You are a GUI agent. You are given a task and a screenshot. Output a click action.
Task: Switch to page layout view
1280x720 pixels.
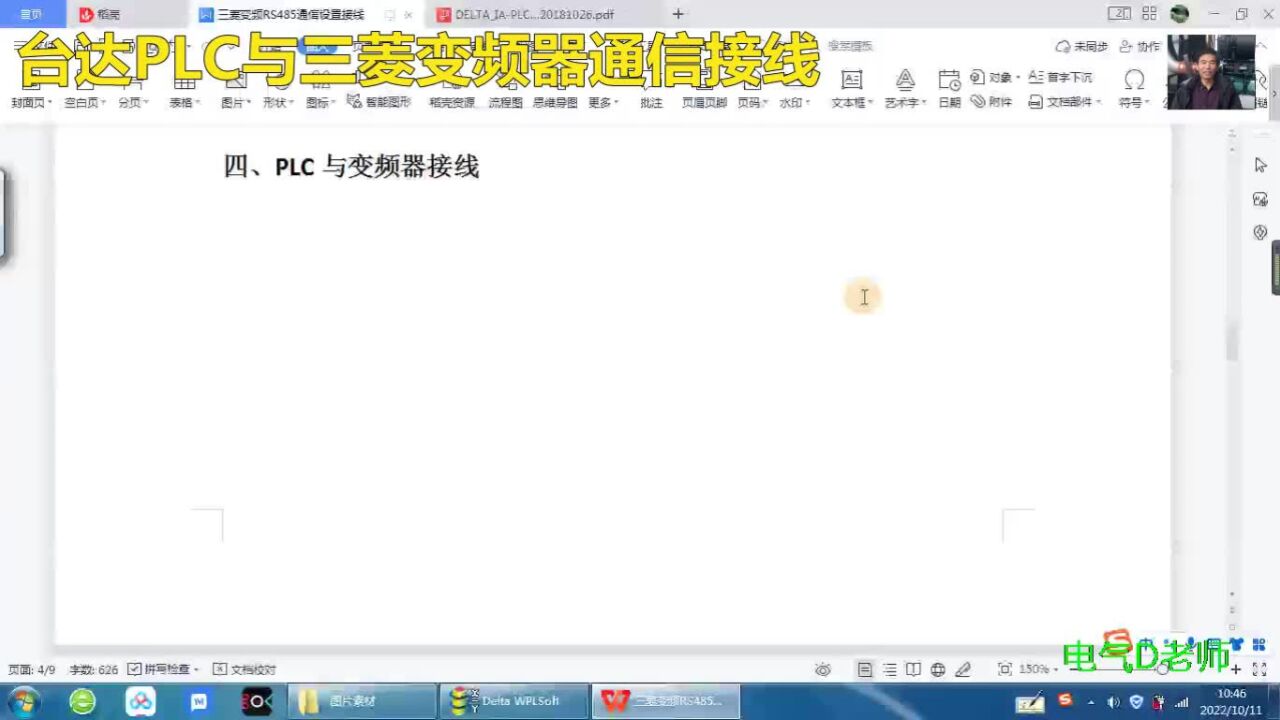[x=865, y=670]
